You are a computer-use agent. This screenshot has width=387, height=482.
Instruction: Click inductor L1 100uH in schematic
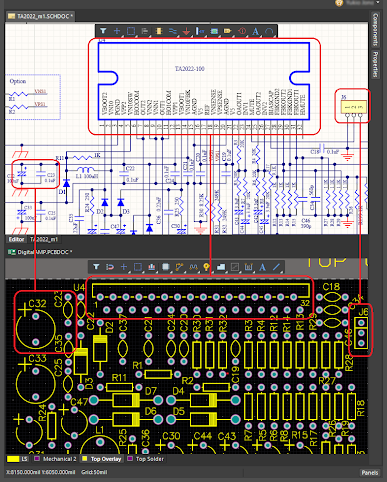click(x=86, y=170)
